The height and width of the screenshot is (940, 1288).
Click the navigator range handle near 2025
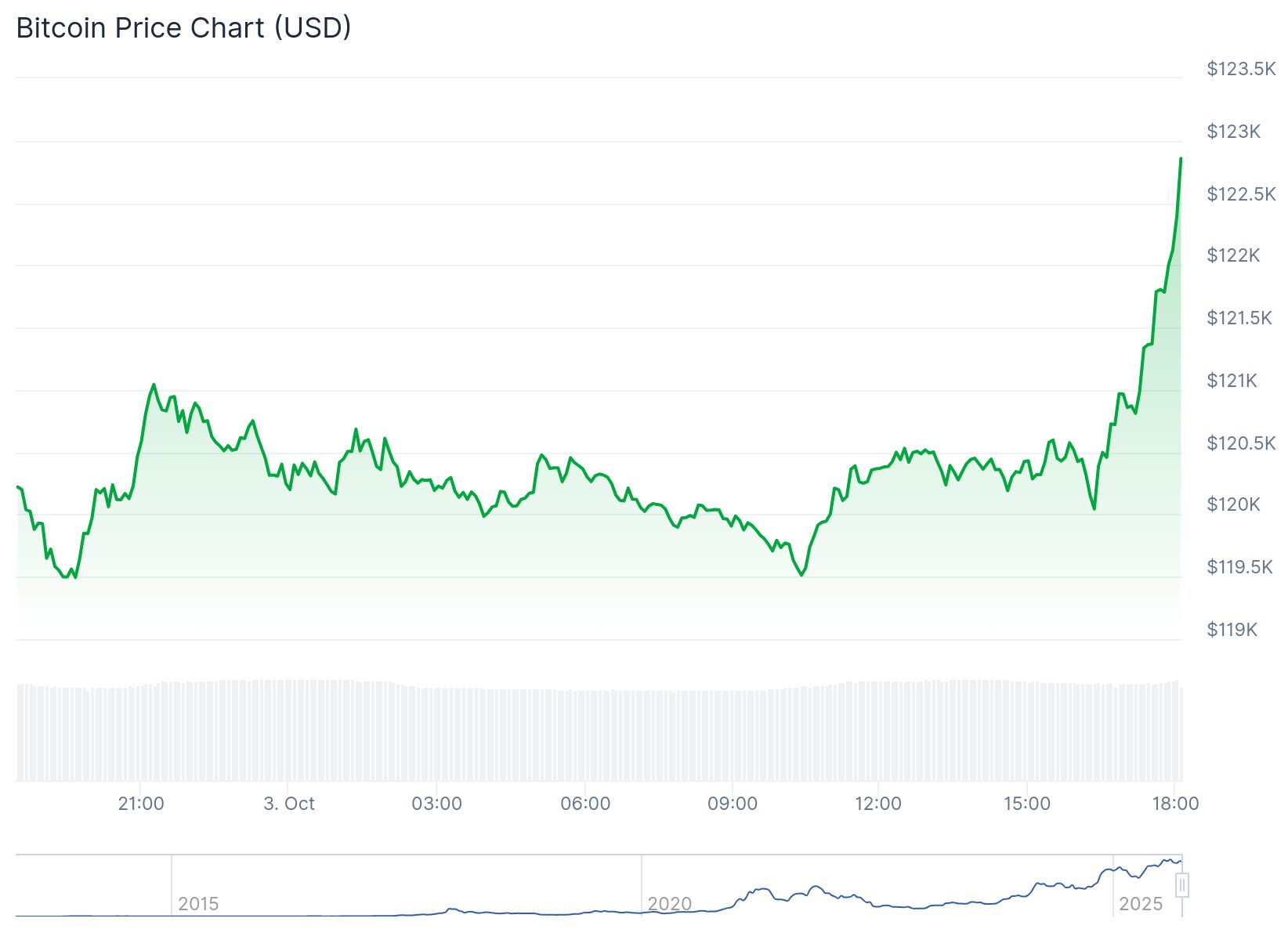click(1182, 886)
